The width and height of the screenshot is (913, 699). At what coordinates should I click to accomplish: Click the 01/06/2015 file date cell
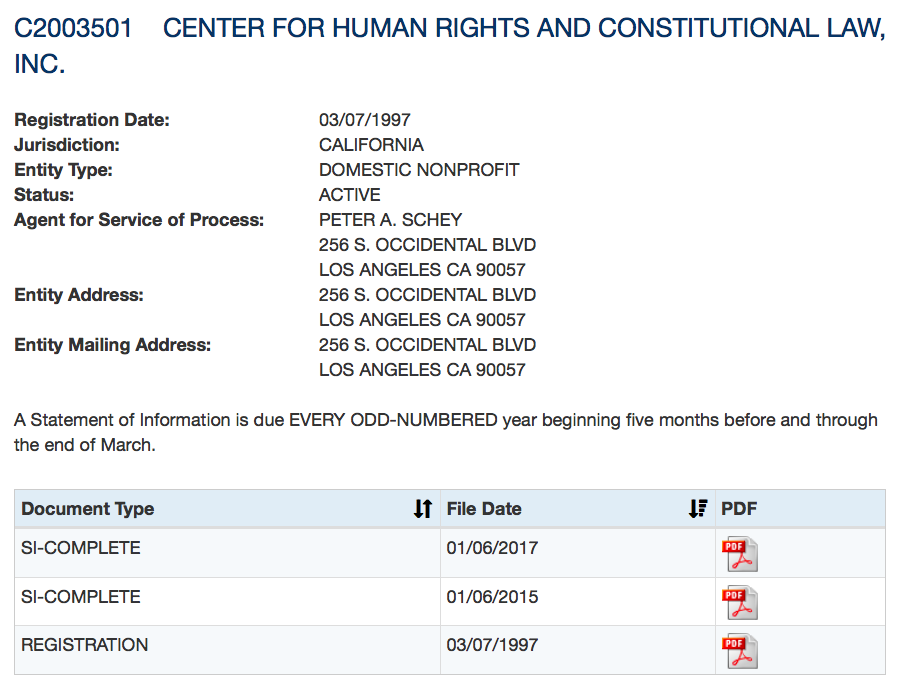[x=492, y=597]
